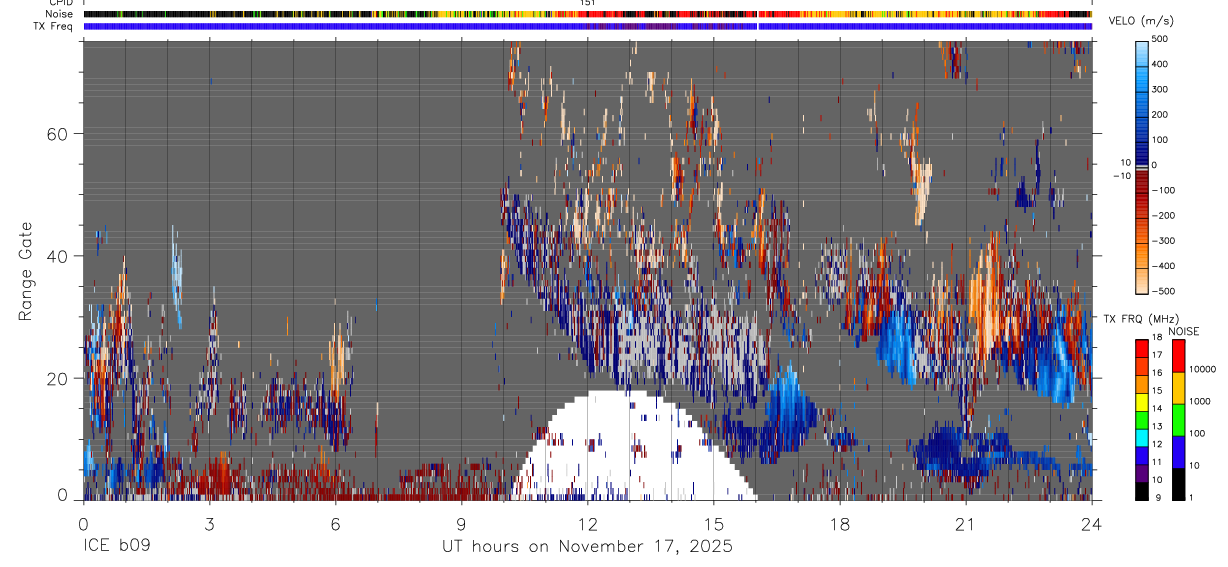Click the "1000" tick on NOISE colorbar

point(1201,401)
